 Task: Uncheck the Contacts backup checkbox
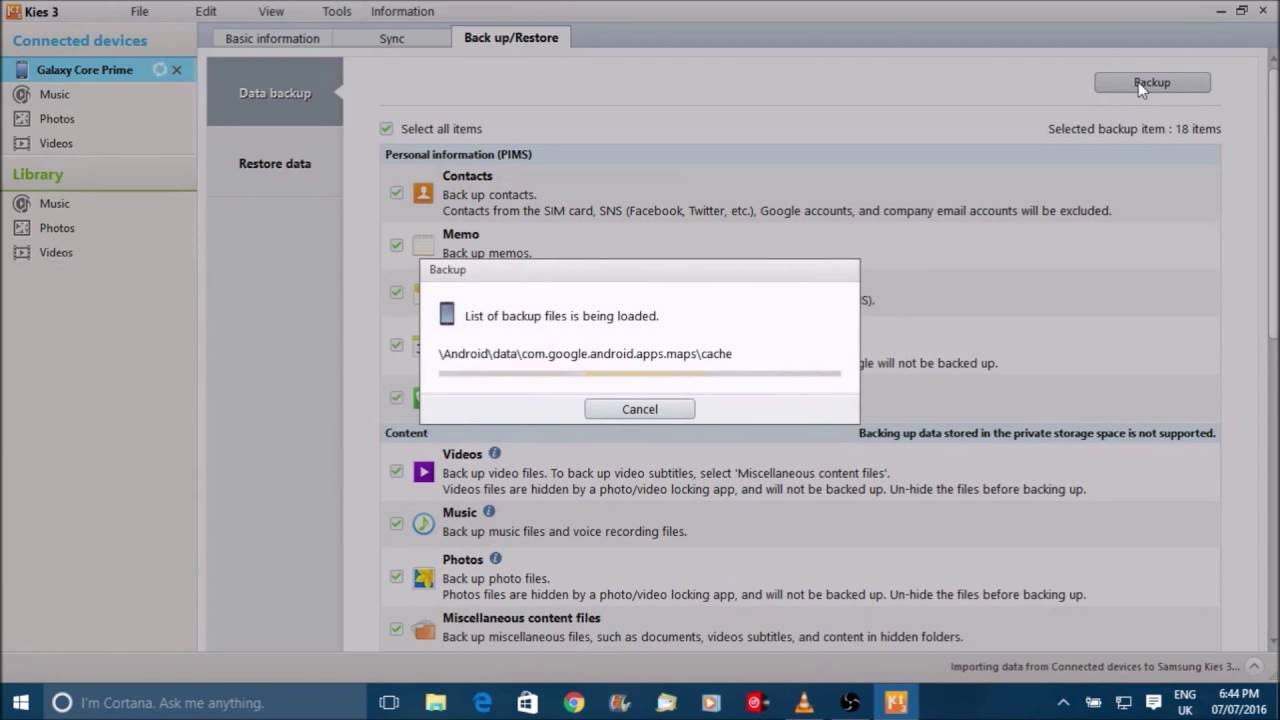397,192
